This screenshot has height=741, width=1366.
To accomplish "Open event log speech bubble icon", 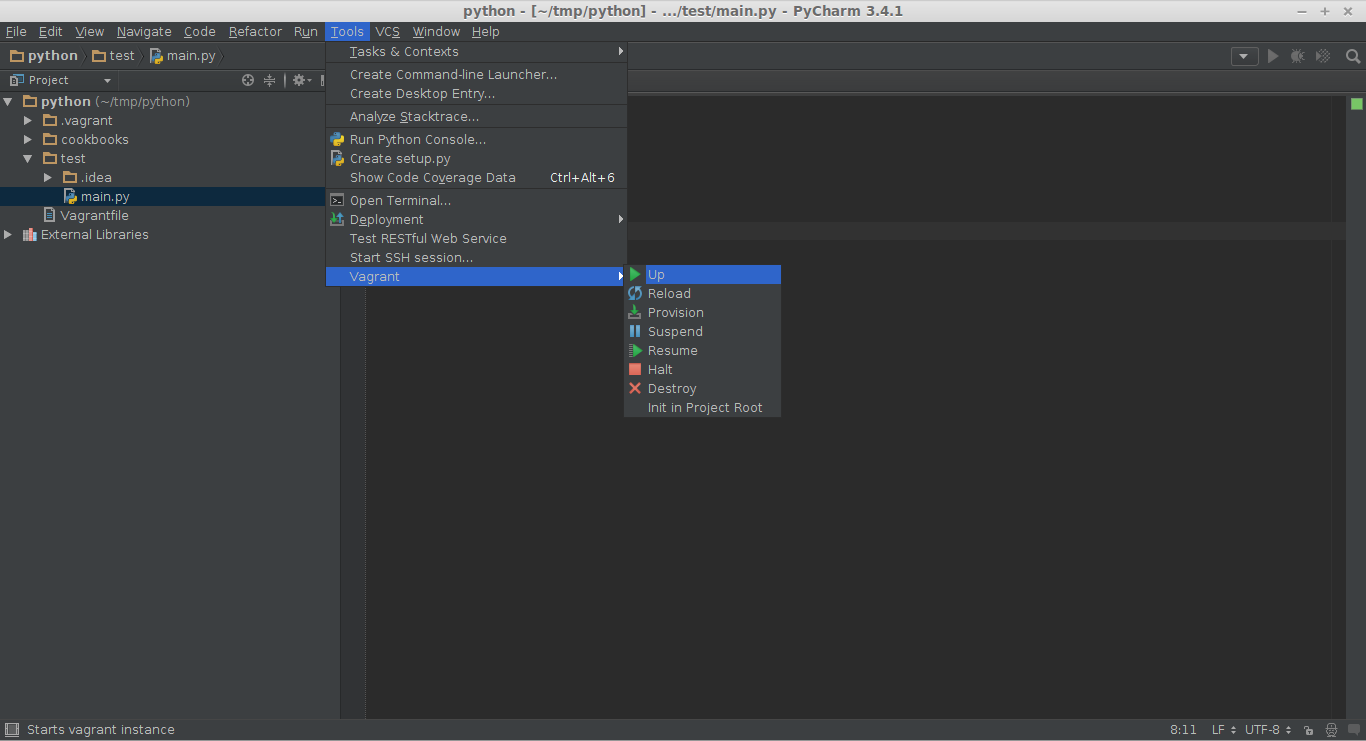I will tap(1354, 730).
